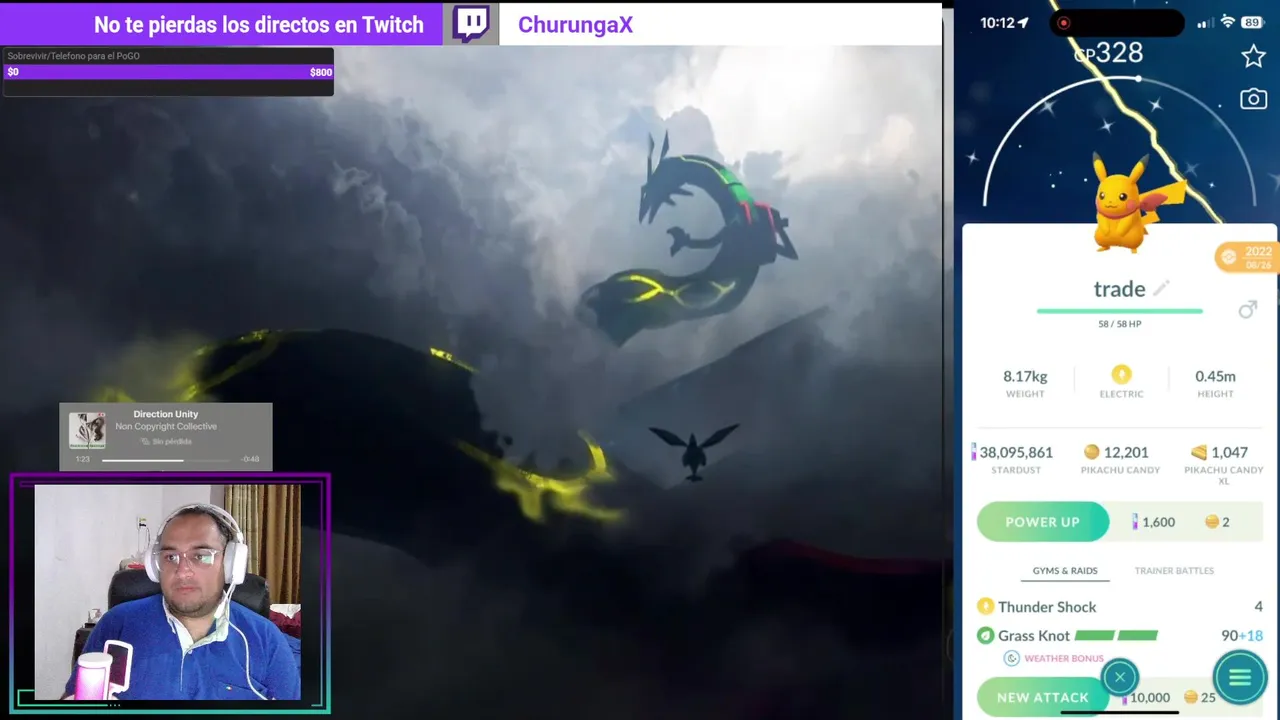Switch to the TRAINER BATTLES tab

[x=1174, y=571]
